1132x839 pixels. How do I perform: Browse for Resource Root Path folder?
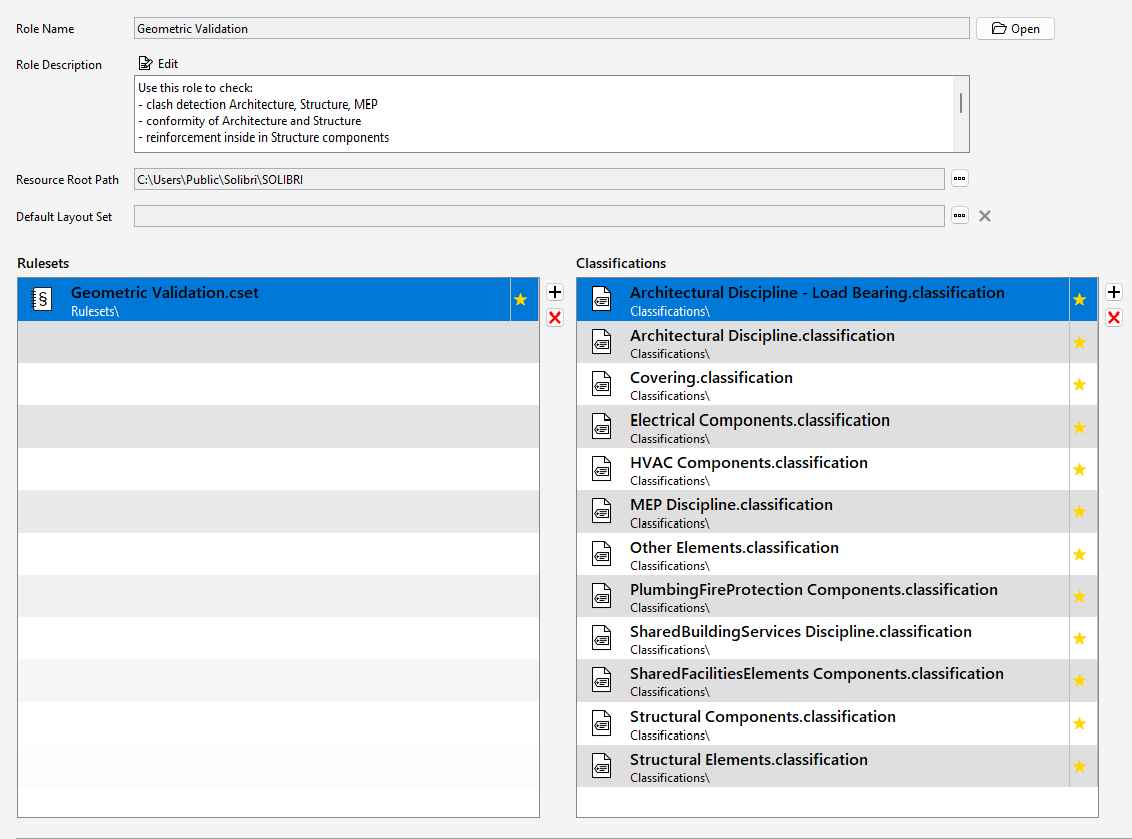(x=959, y=178)
